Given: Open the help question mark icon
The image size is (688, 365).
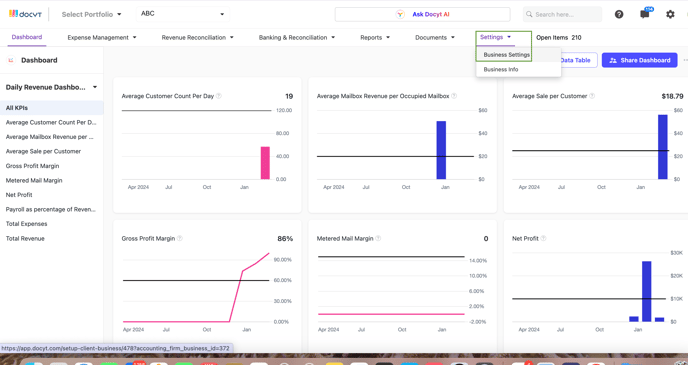Looking at the screenshot, I should coord(619,14).
